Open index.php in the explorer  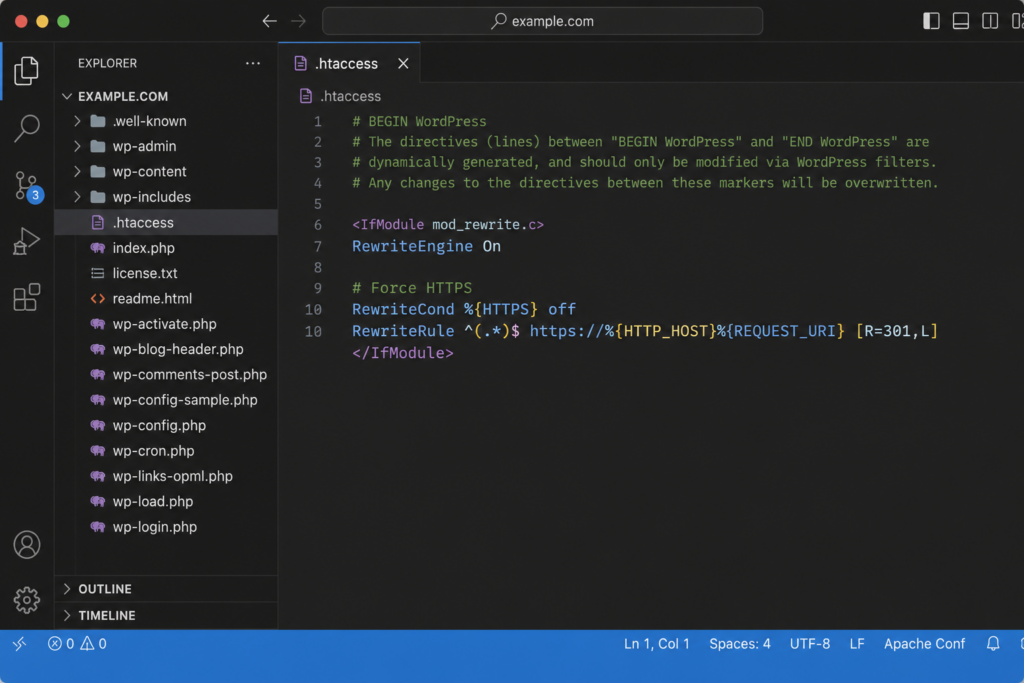click(167, 248)
